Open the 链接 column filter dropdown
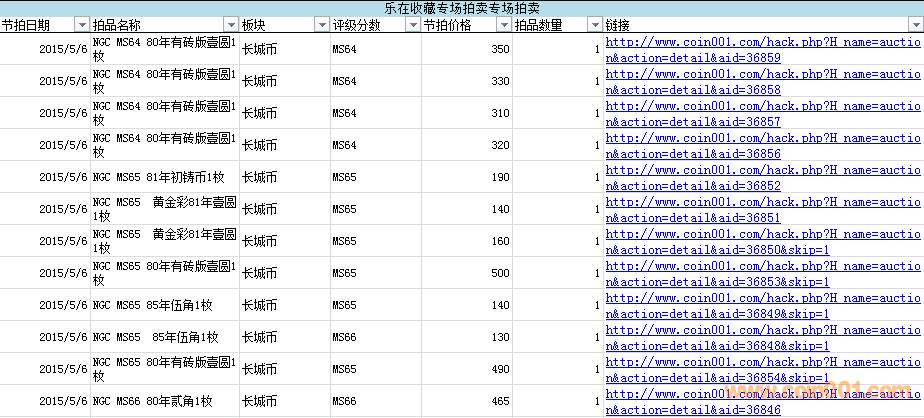 [915, 25]
